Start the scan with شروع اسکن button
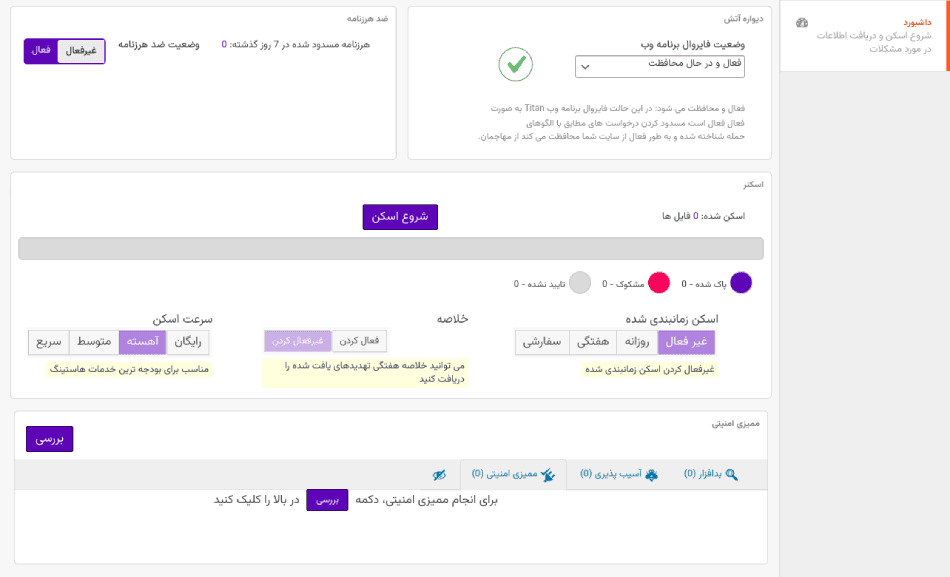Screen dimensions: 950x577 400,217
